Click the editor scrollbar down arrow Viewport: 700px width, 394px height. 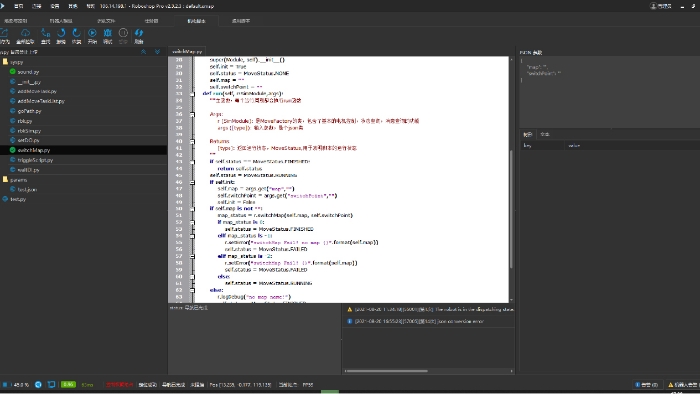[x=511, y=300]
